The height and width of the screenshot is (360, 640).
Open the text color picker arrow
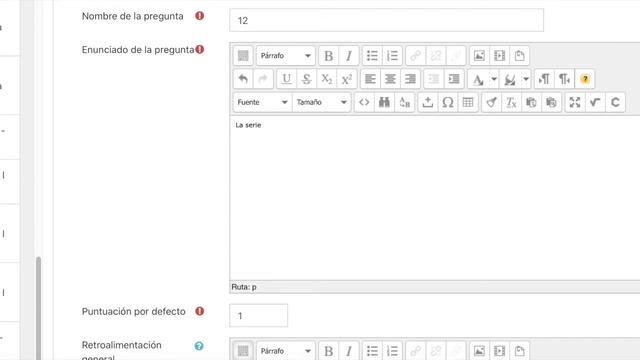[494, 79]
